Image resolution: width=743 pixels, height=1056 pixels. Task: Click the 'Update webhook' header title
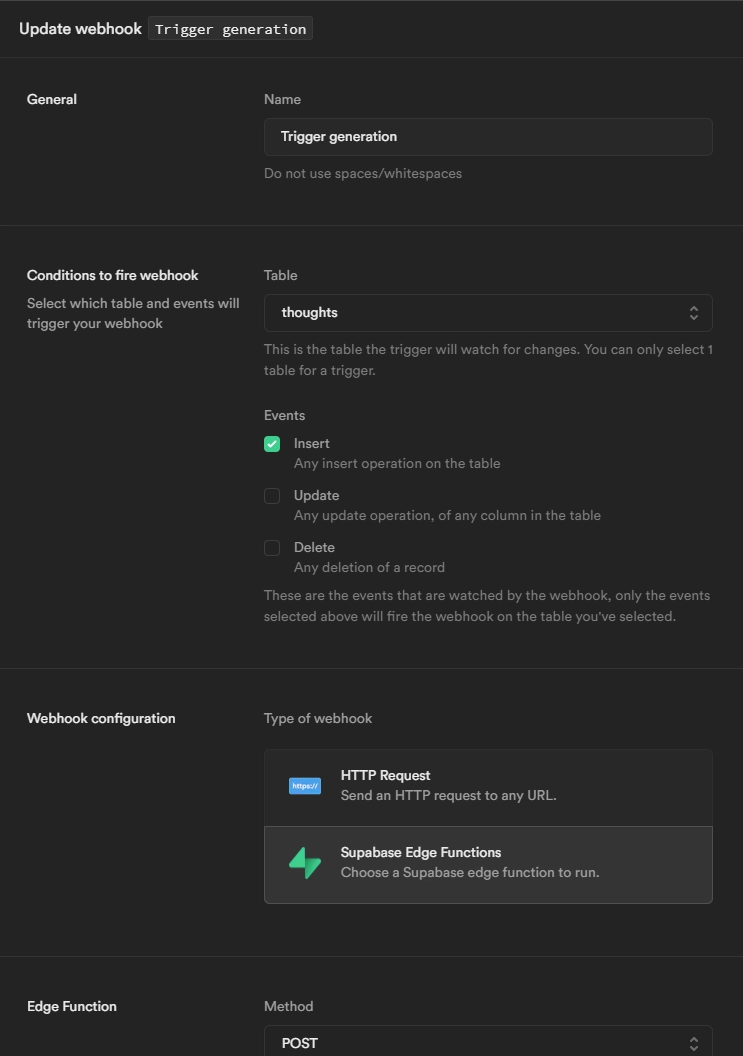(80, 29)
